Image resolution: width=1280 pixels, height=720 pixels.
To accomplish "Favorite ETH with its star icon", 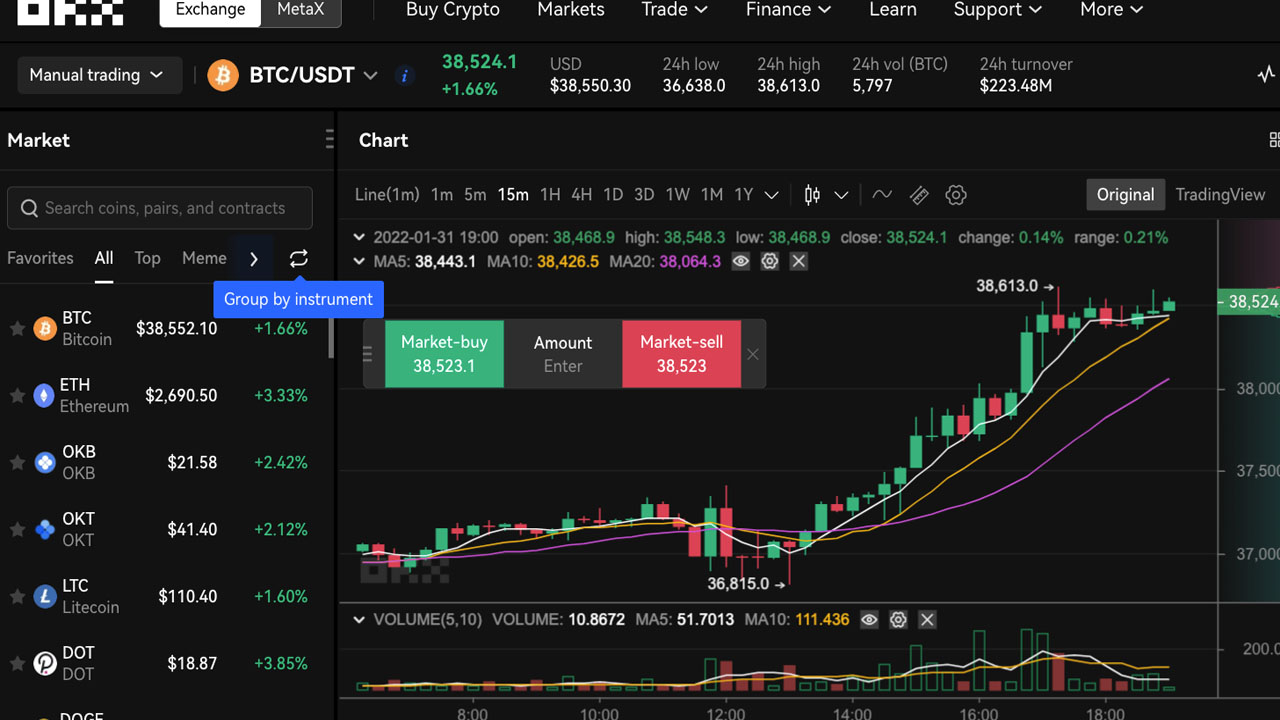I will pos(16,396).
